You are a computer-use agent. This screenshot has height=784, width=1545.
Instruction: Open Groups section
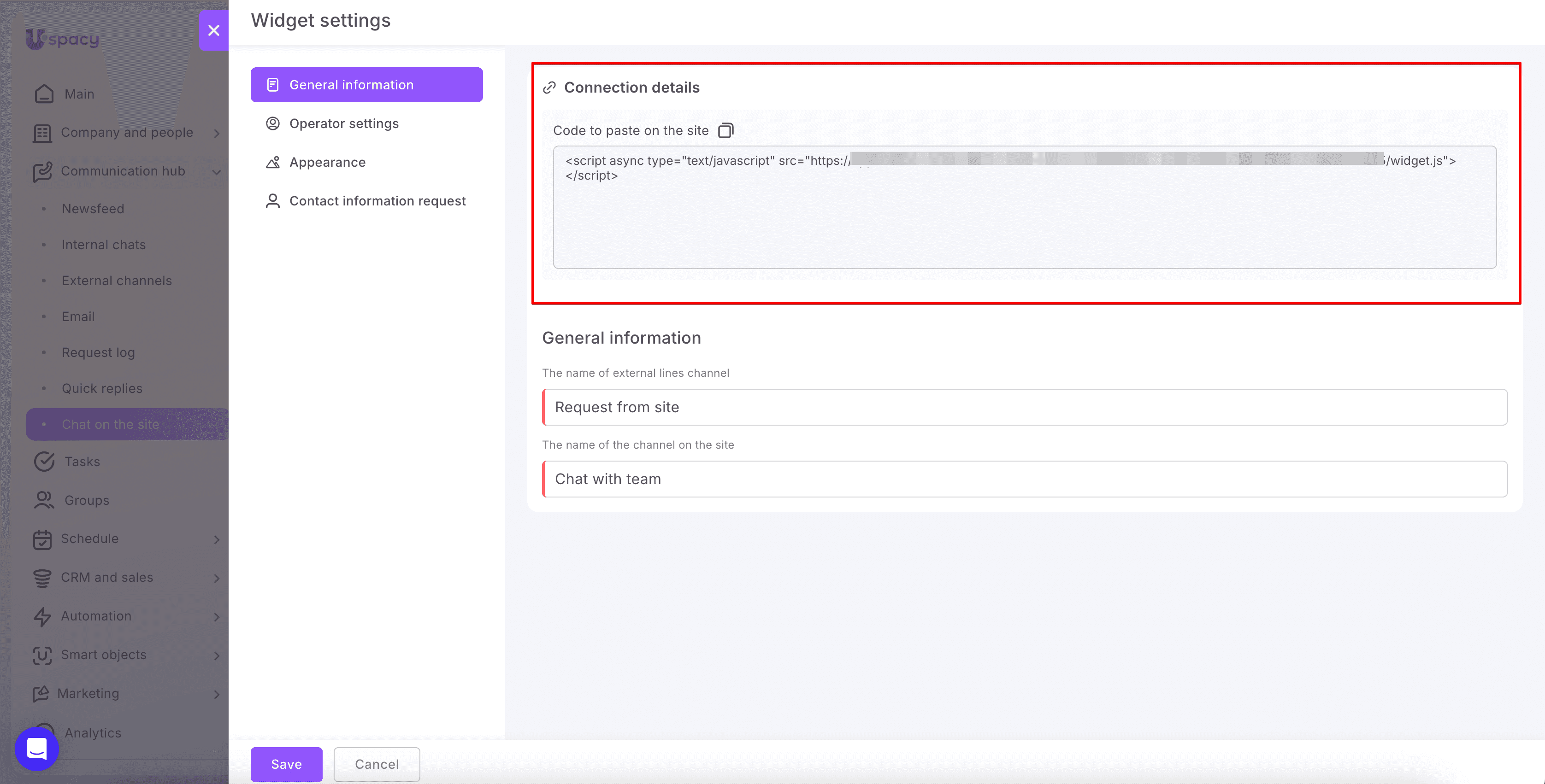87,501
